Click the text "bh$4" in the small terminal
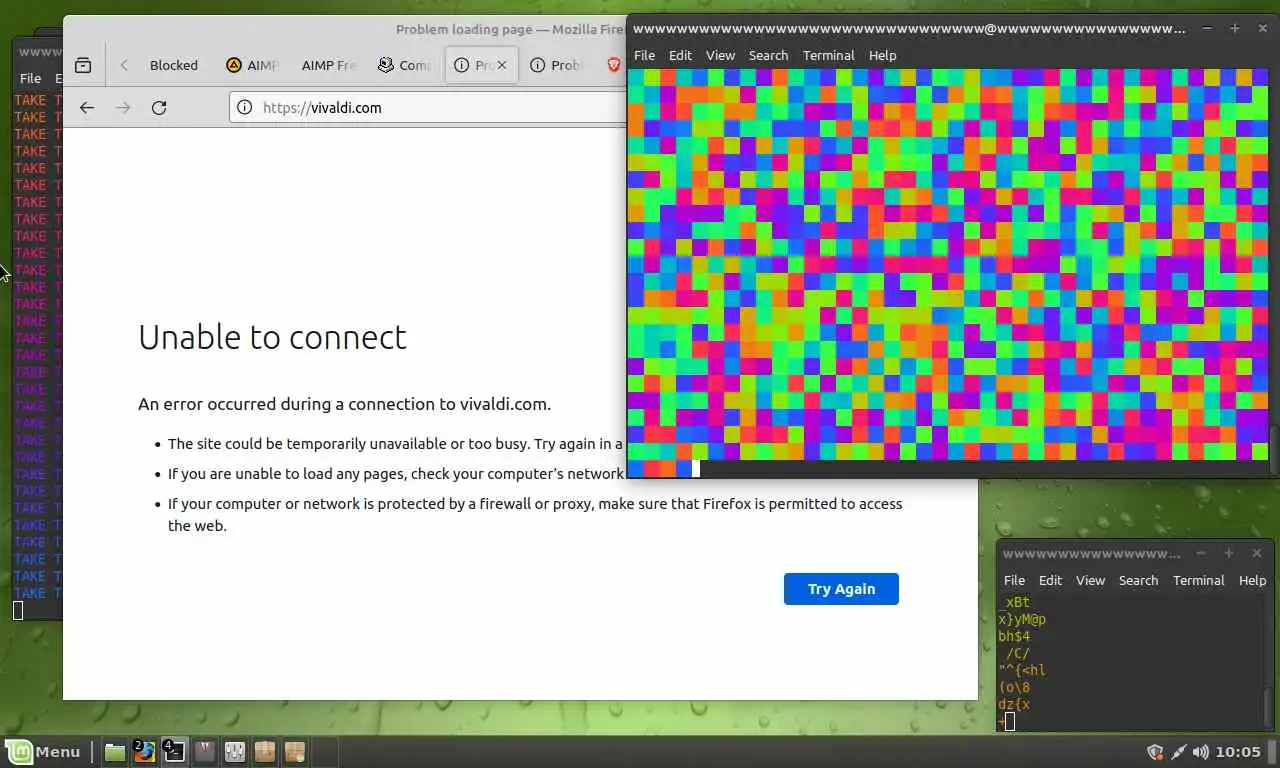The image size is (1280, 768). [1014, 636]
